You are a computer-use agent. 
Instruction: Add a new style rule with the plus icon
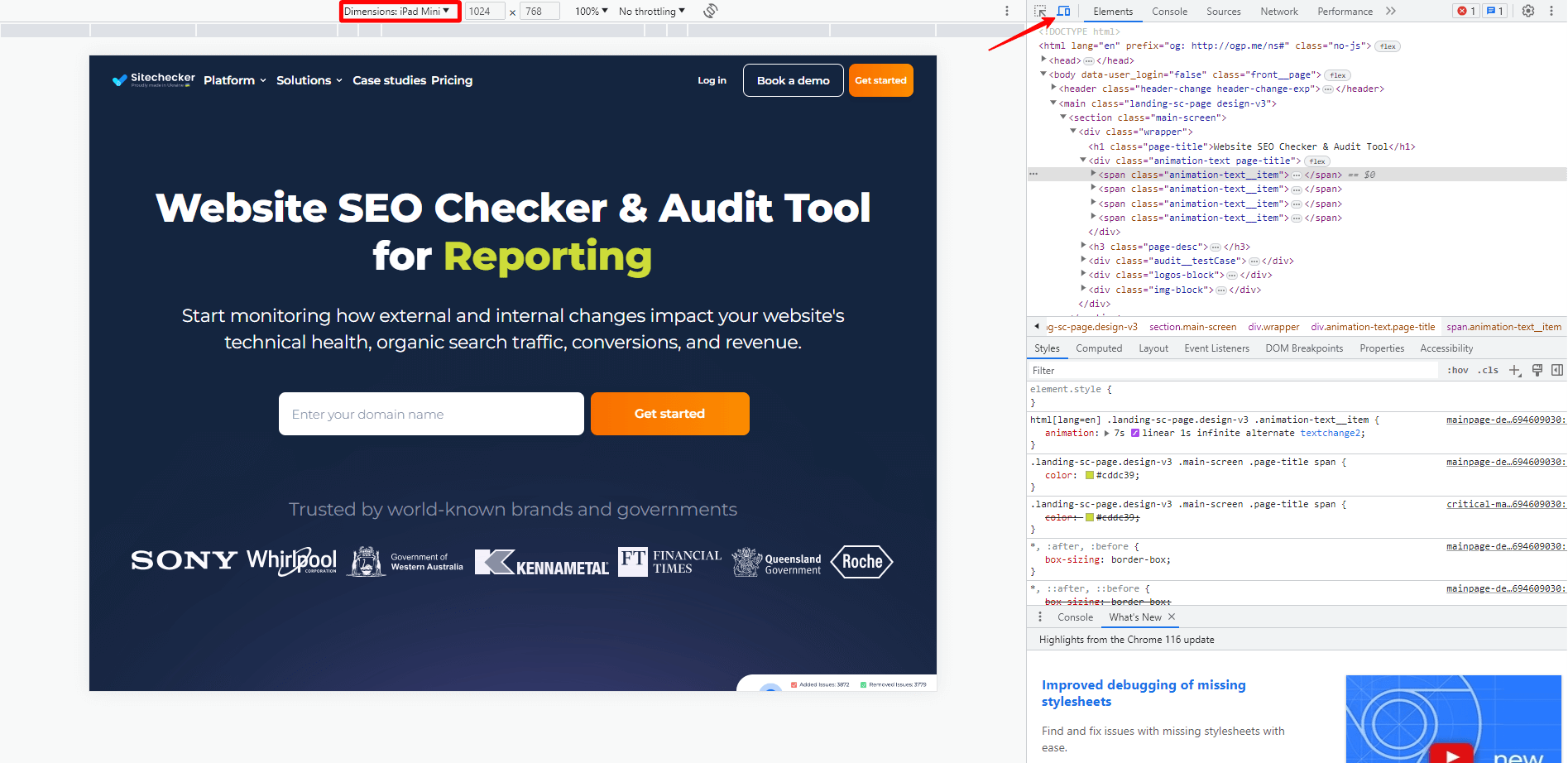1514,370
